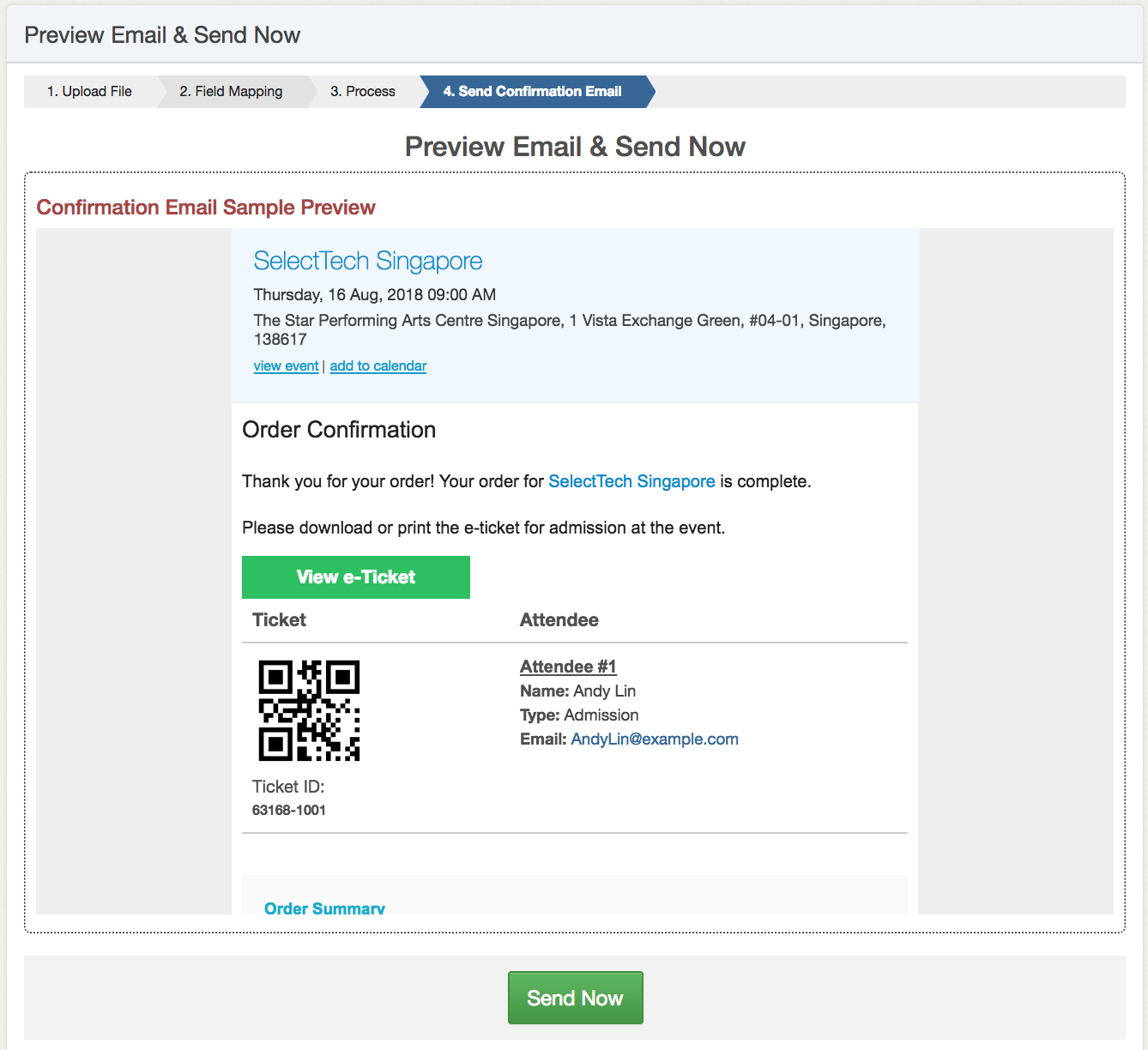
Task: Click the Send Now button
Action: (575, 998)
